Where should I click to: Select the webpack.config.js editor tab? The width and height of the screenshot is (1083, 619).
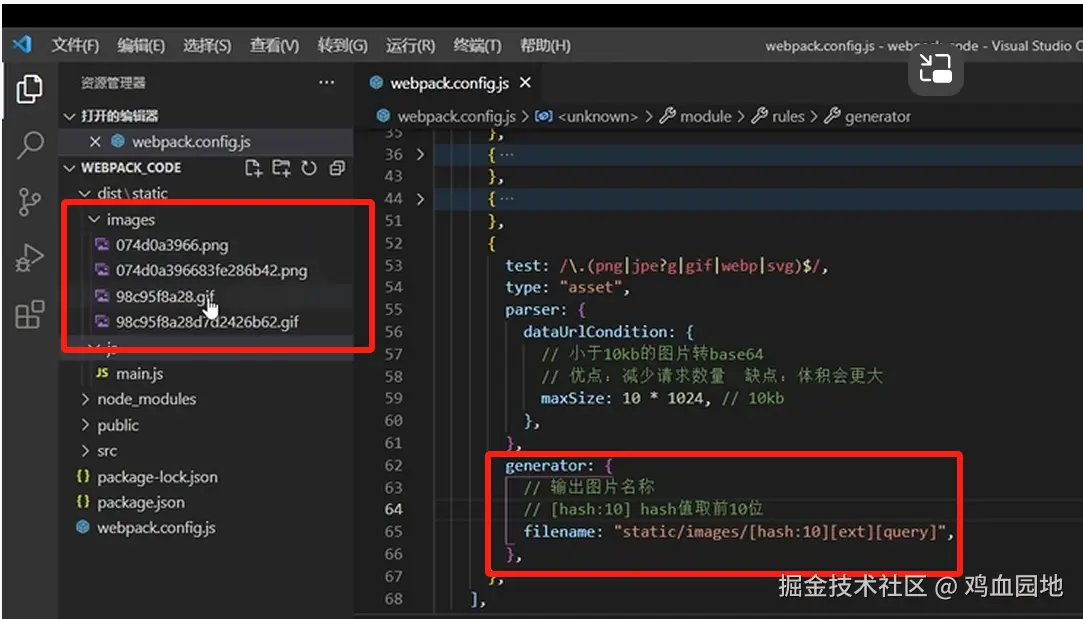tap(450, 84)
